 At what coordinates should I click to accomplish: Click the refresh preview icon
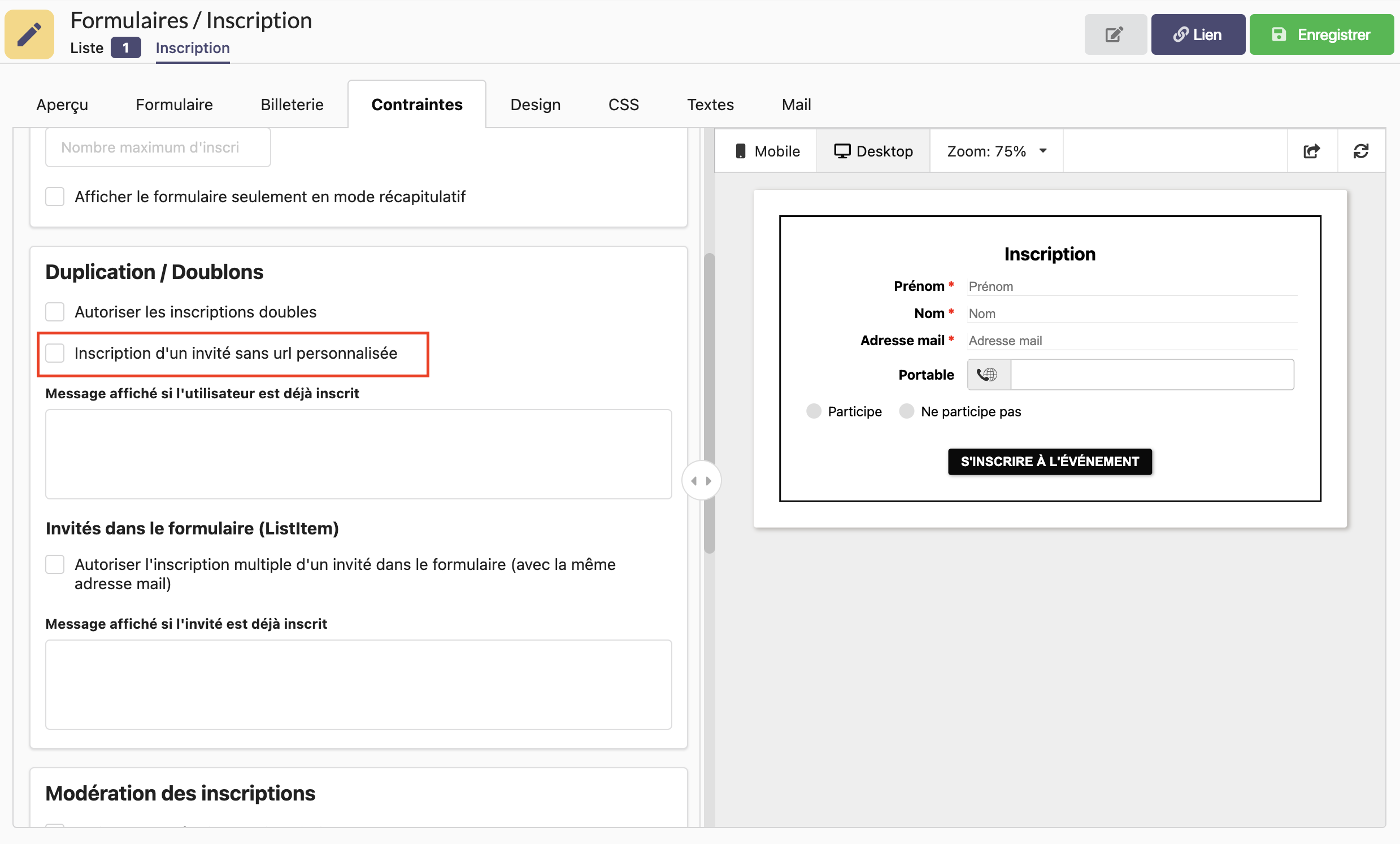coord(1360,151)
